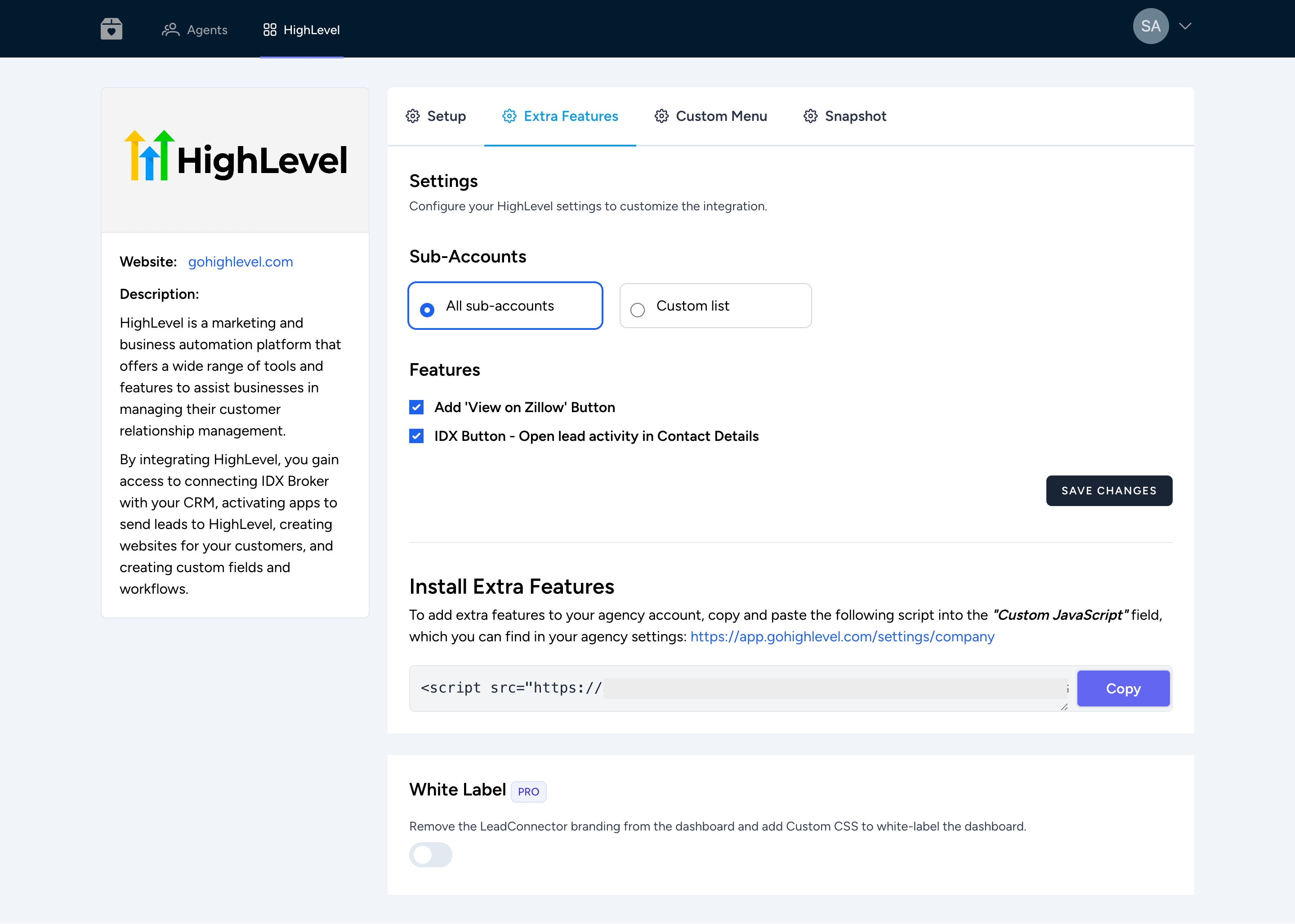Click the Custom Menu gear icon
The width and height of the screenshot is (1295, 924).
pos(661,116)
